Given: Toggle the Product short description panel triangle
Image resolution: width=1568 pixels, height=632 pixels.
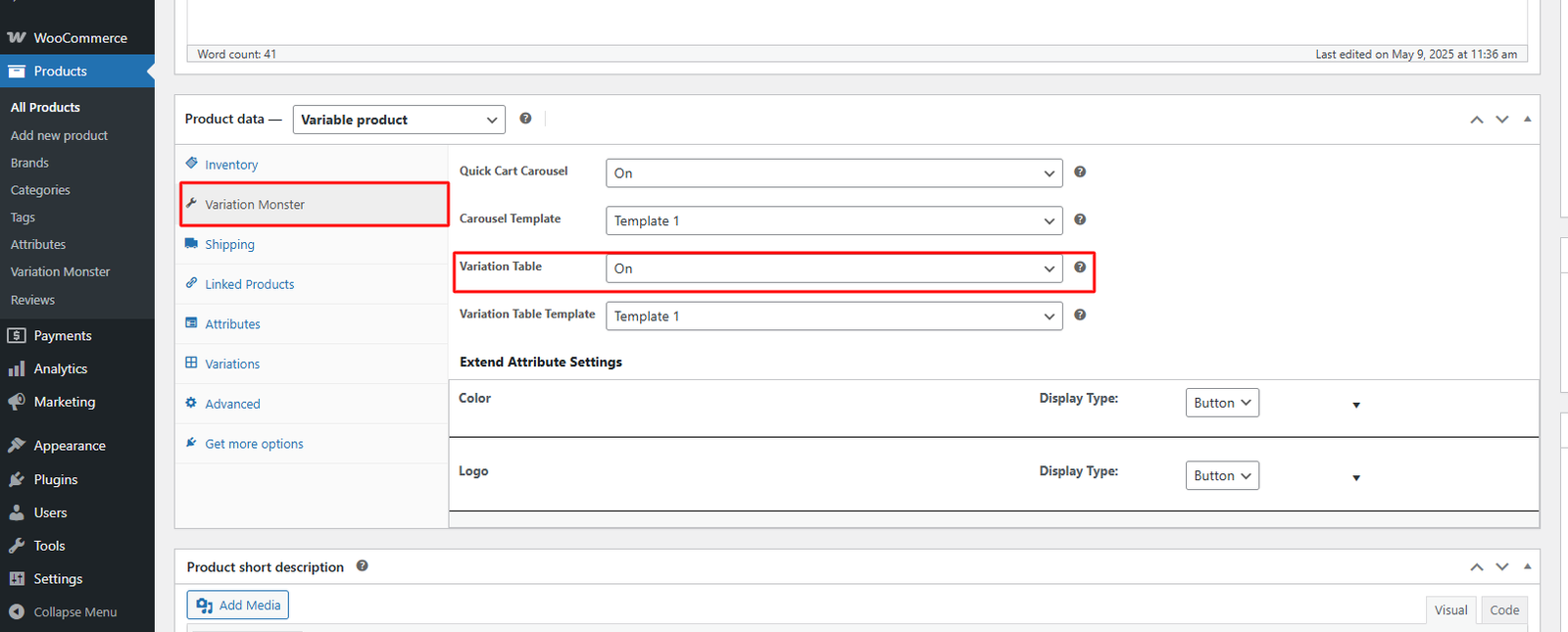Looking at the screenshot, I should [x=1527, y=566].
